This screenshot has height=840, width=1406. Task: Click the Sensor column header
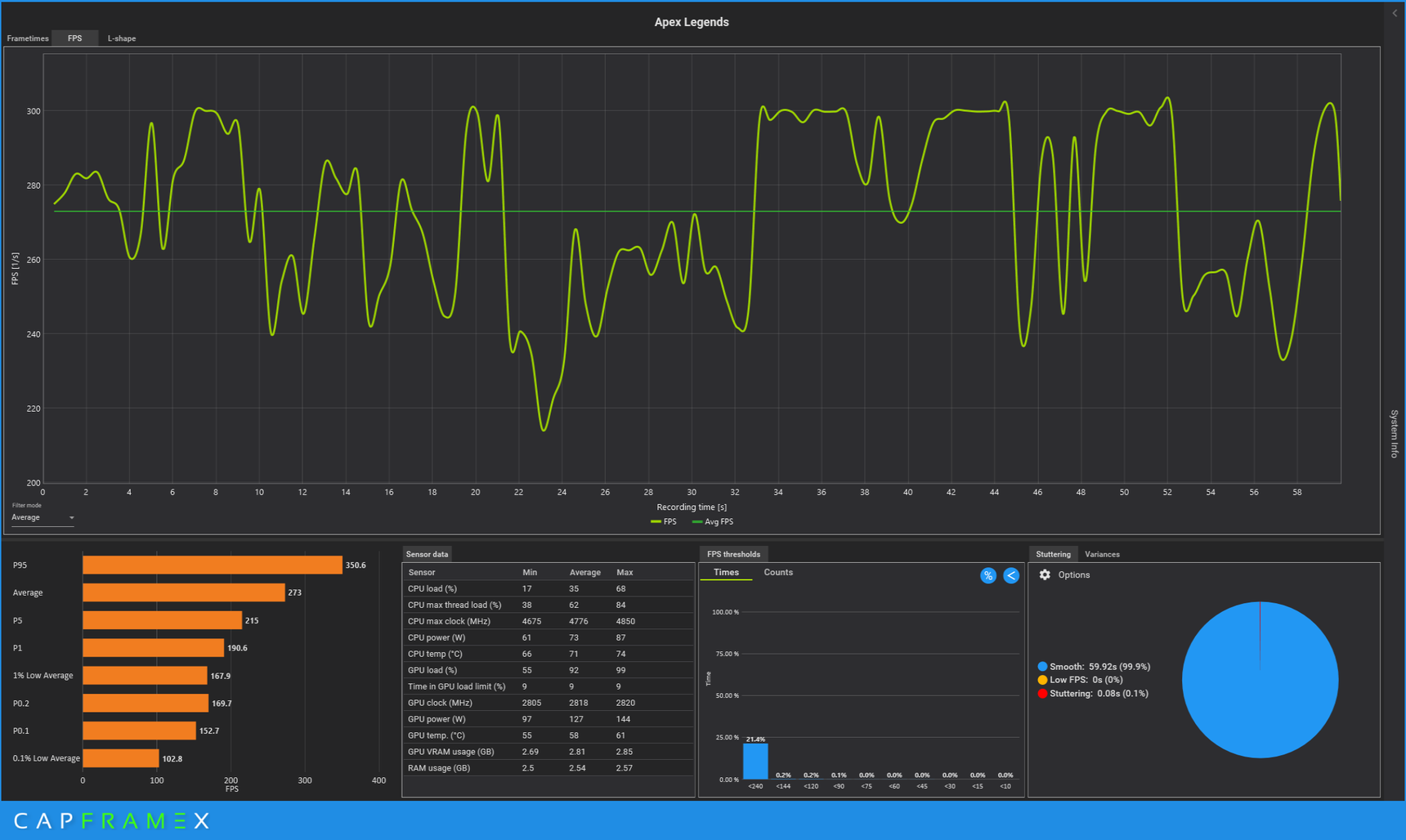coord(422,573)
